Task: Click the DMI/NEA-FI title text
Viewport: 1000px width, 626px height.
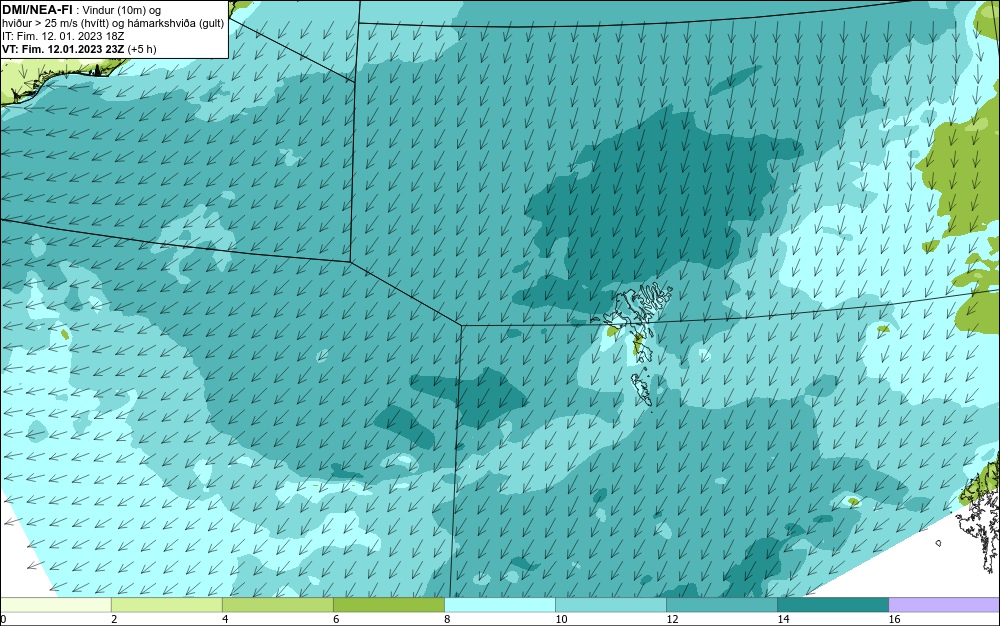Action: [x=37, y=10]
